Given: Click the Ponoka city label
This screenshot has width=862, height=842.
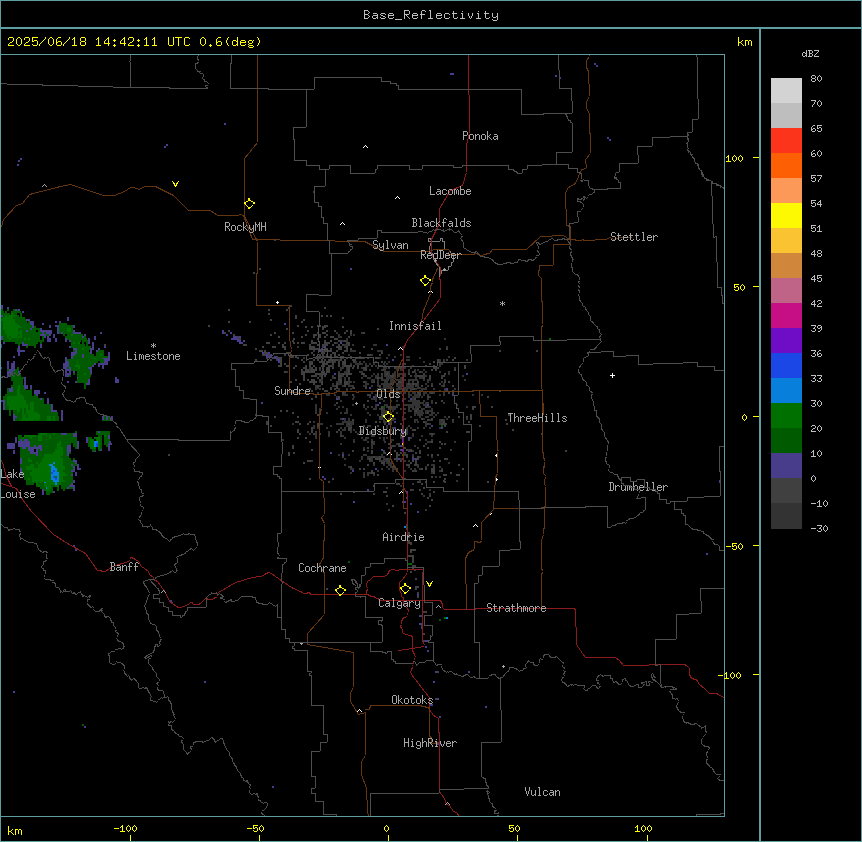Looking at the screenshot, I should point(480,136).
